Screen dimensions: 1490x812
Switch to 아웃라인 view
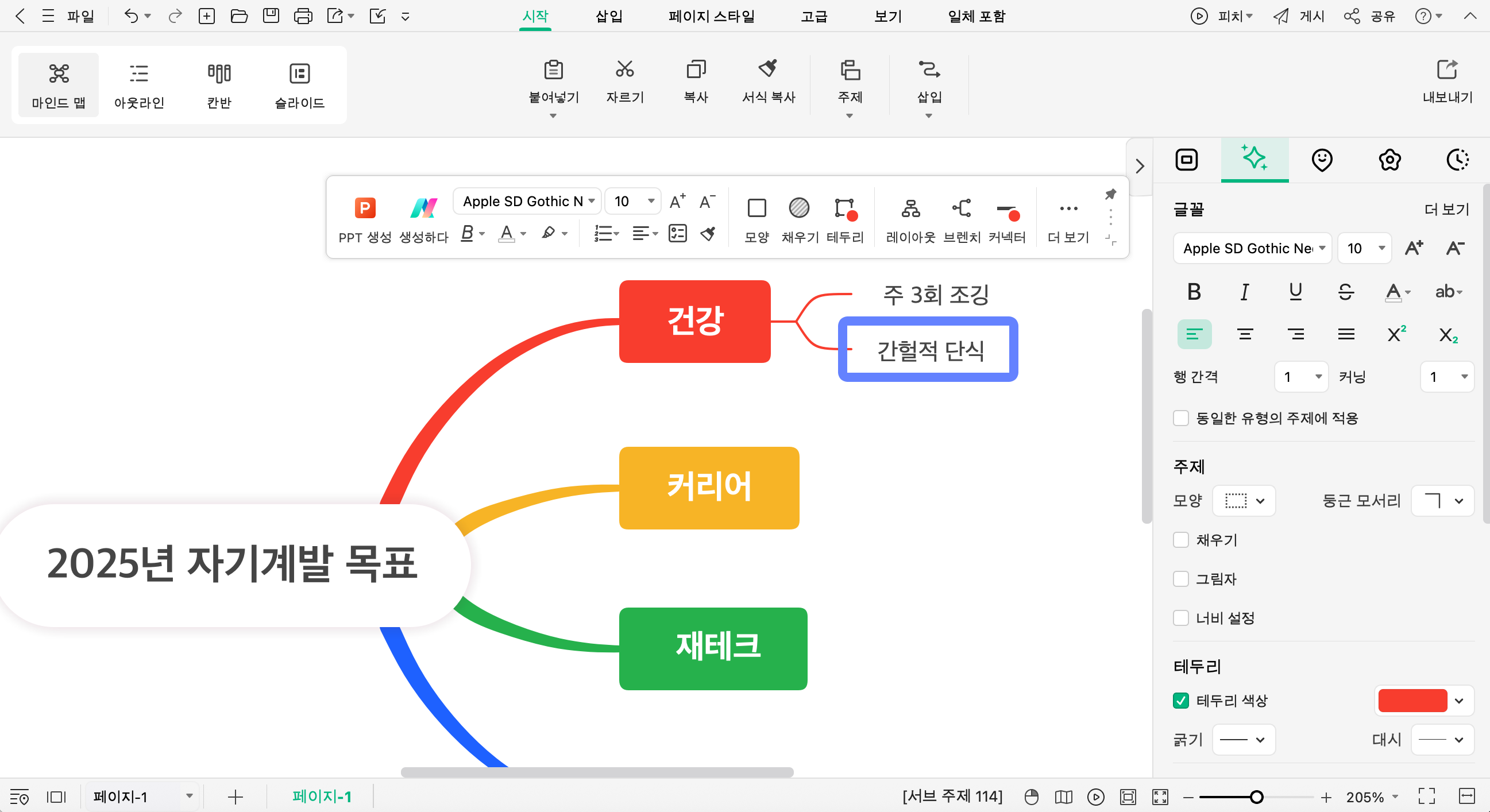pos(139,85)
